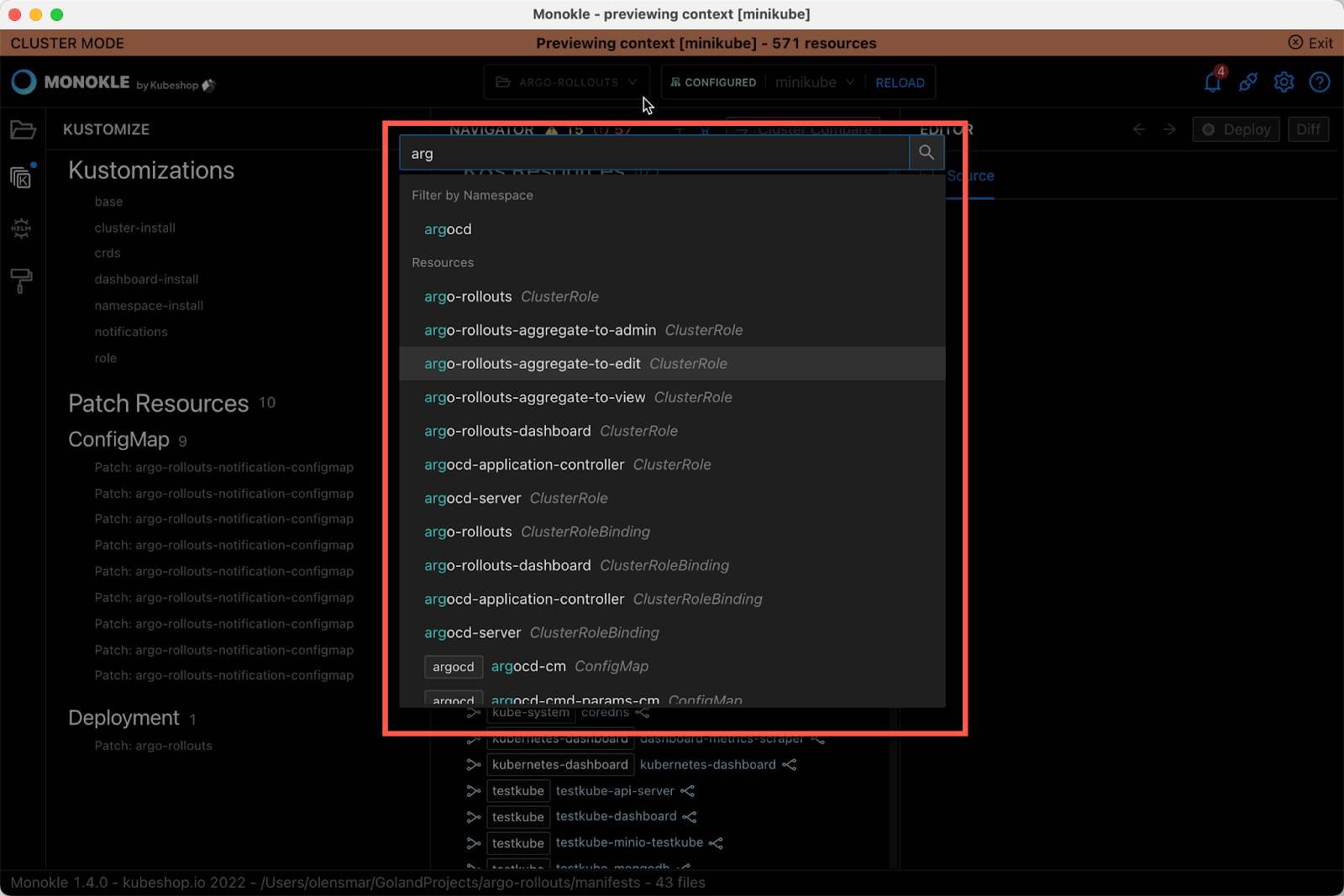Select argocd-server ClusterRole result
The height and width of the screenshot is (896, 1344).
pyautogui.click(x=672, y=498)
